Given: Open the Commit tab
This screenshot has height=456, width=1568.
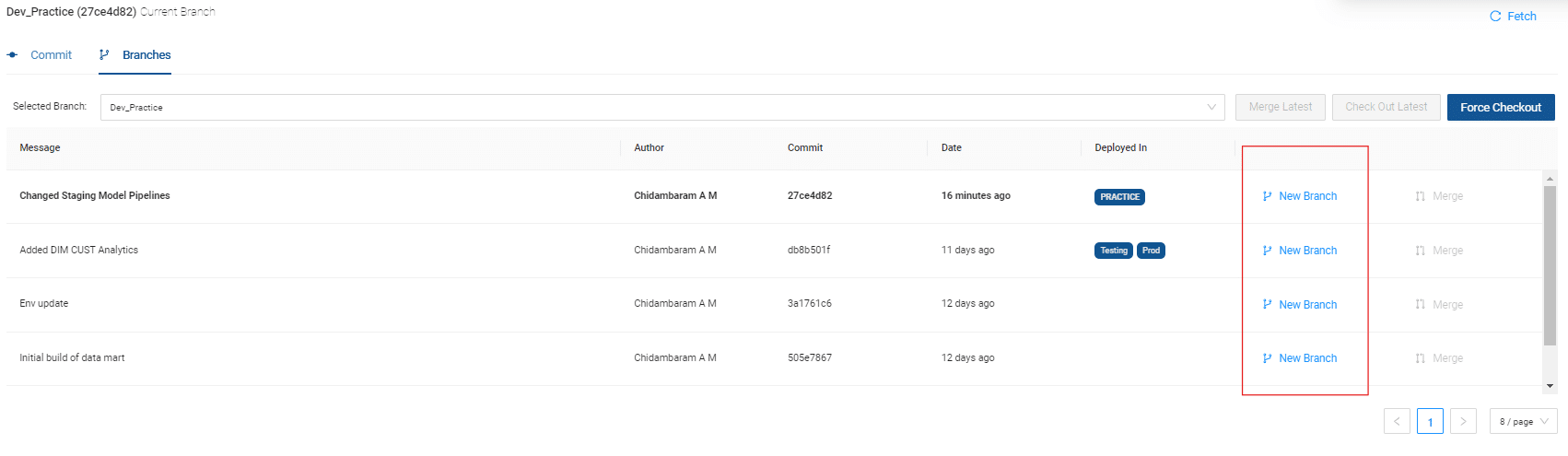Looking at the screenshot, I should point(51,55).
